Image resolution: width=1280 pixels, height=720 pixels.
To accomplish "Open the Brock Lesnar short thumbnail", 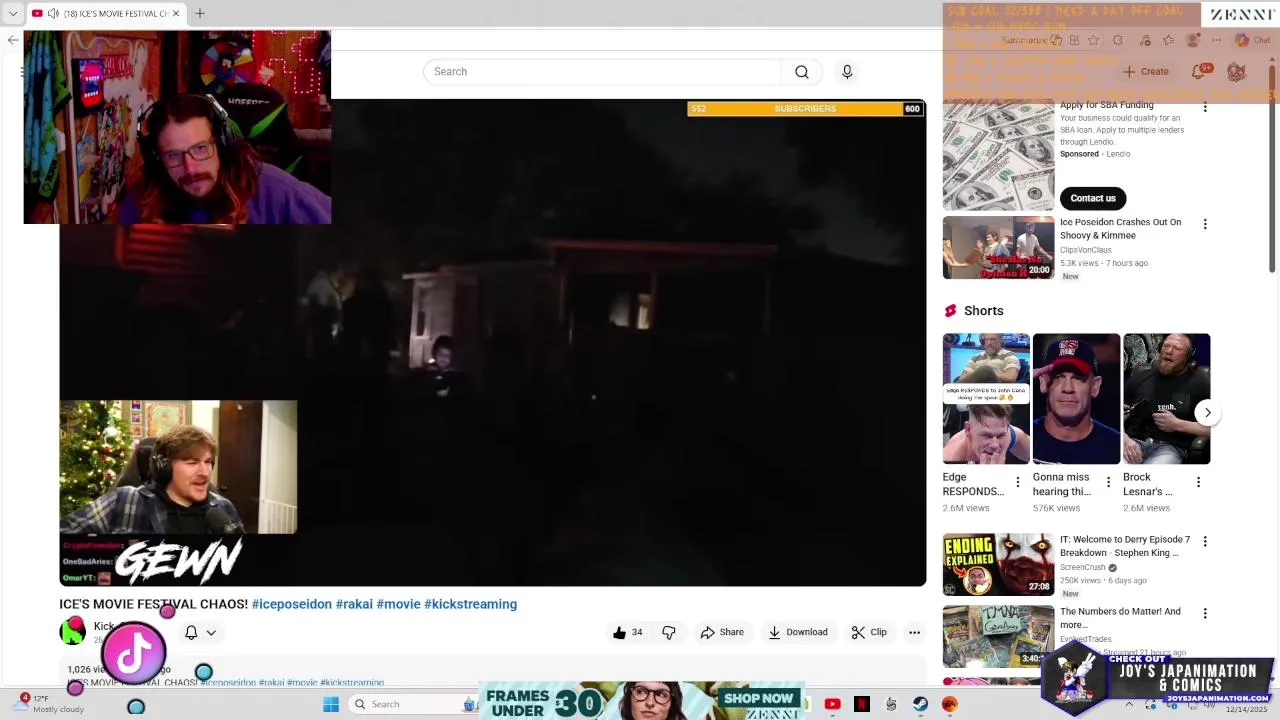I will point(1166,399).
